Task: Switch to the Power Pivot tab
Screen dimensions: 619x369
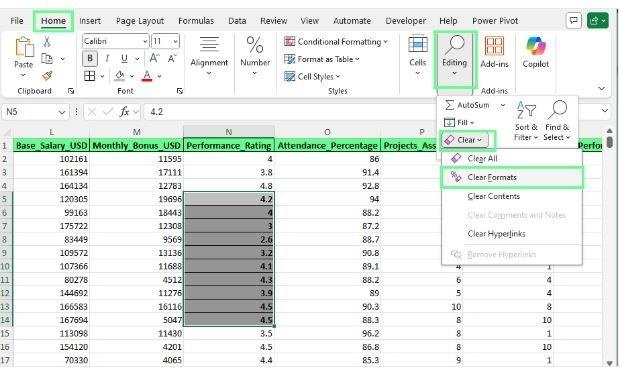Action: 495,21
